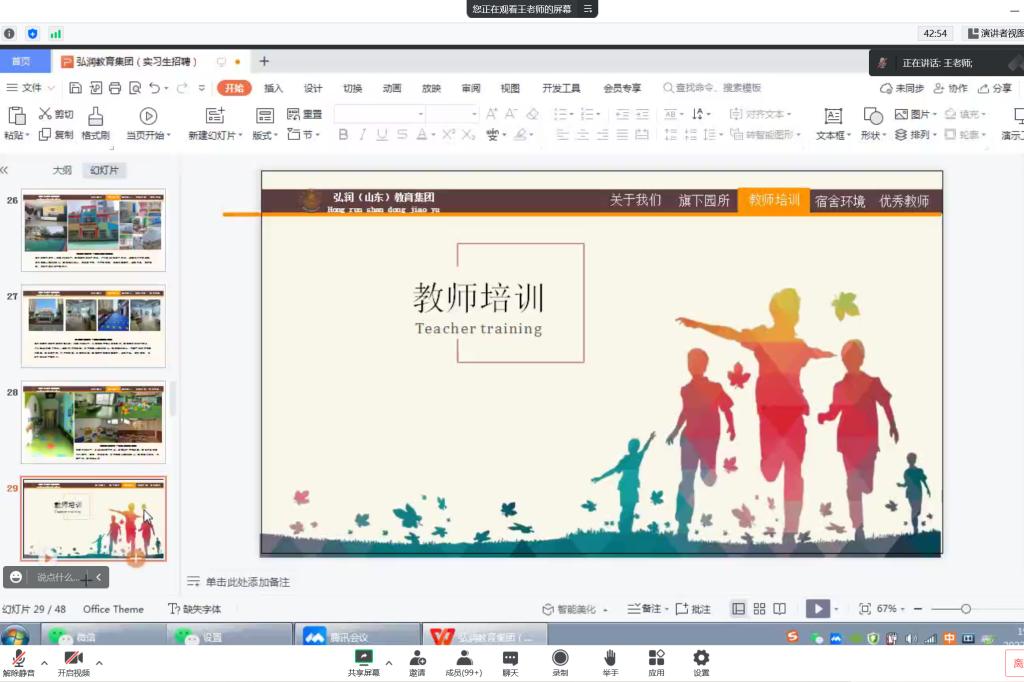
Task: Start 录制 meeting recording
Action: [560, 658]
